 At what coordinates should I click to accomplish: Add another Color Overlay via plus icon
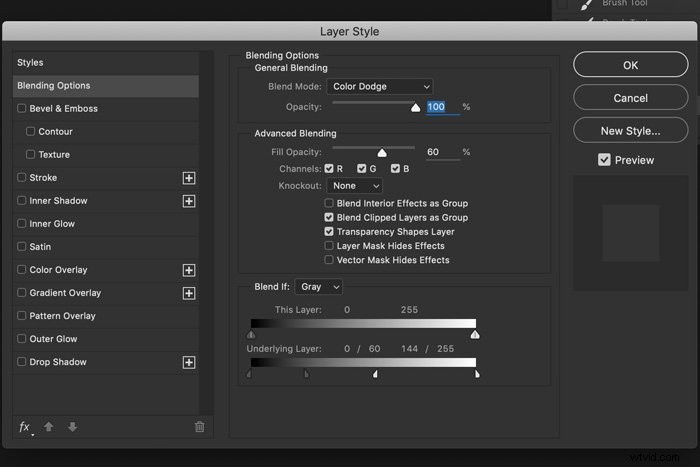[189, 270]
